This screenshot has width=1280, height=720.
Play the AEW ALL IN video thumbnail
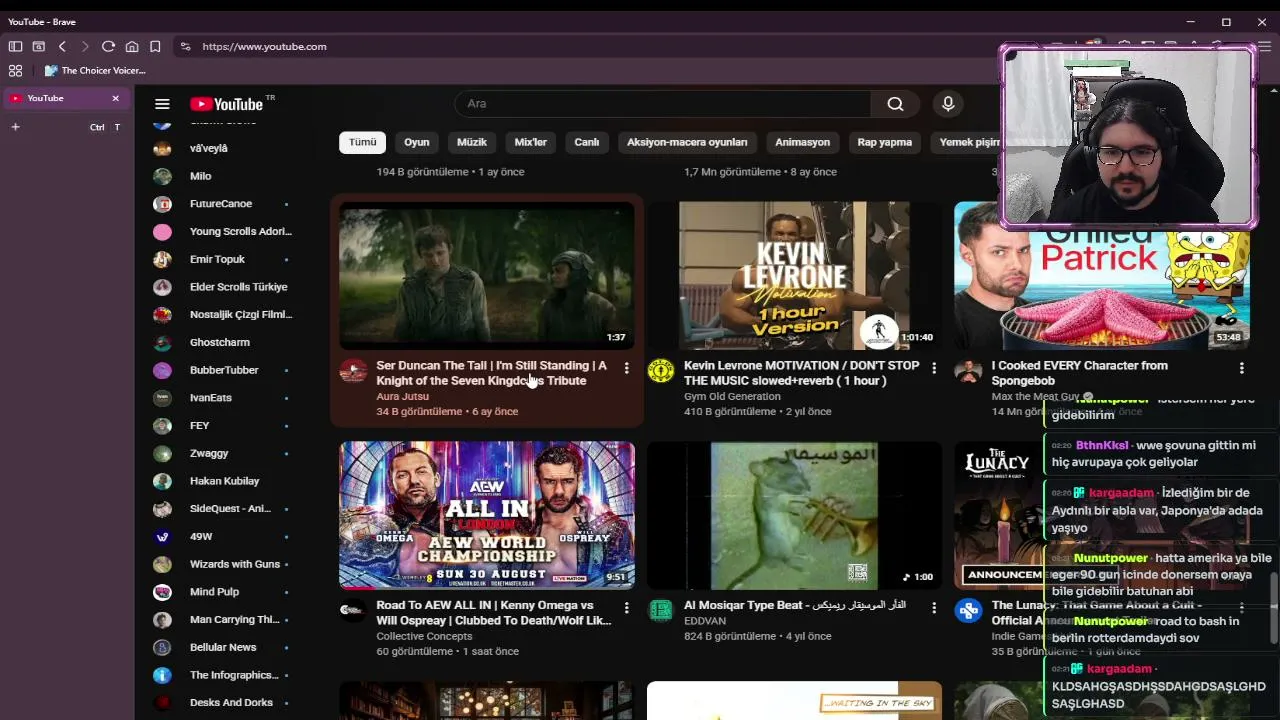tap(487, 516)
